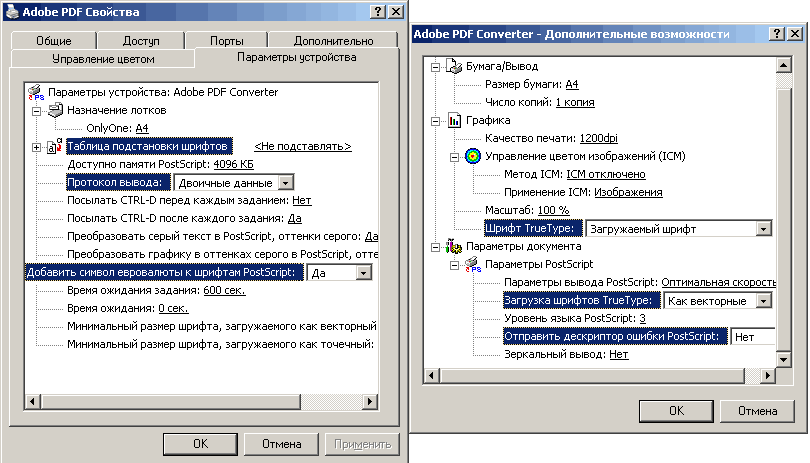Click Да value for CTRL-D после каждого задания
Screen dimensions: 810x463
point(294,219)
